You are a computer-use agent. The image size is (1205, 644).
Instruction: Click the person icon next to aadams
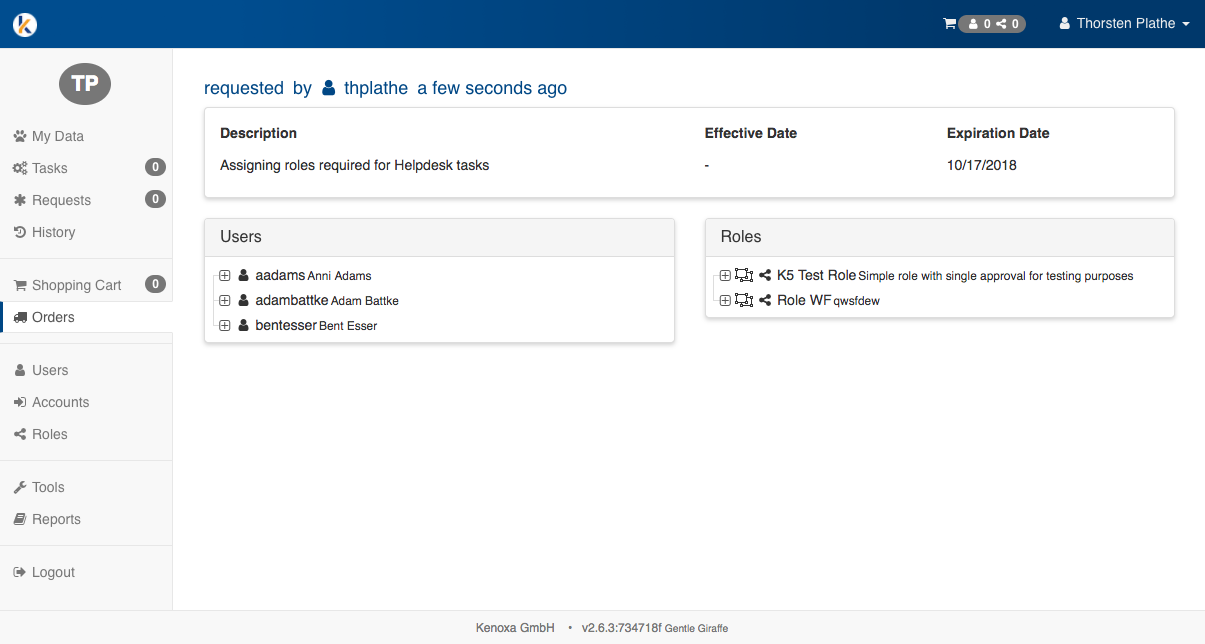(x=243, y=275)
